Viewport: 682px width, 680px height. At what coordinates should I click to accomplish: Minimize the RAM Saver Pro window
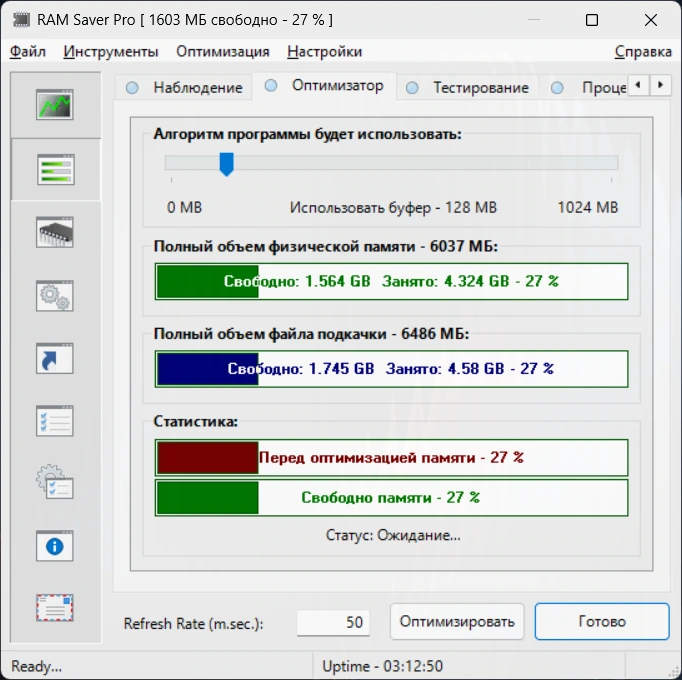click(534, 20)
